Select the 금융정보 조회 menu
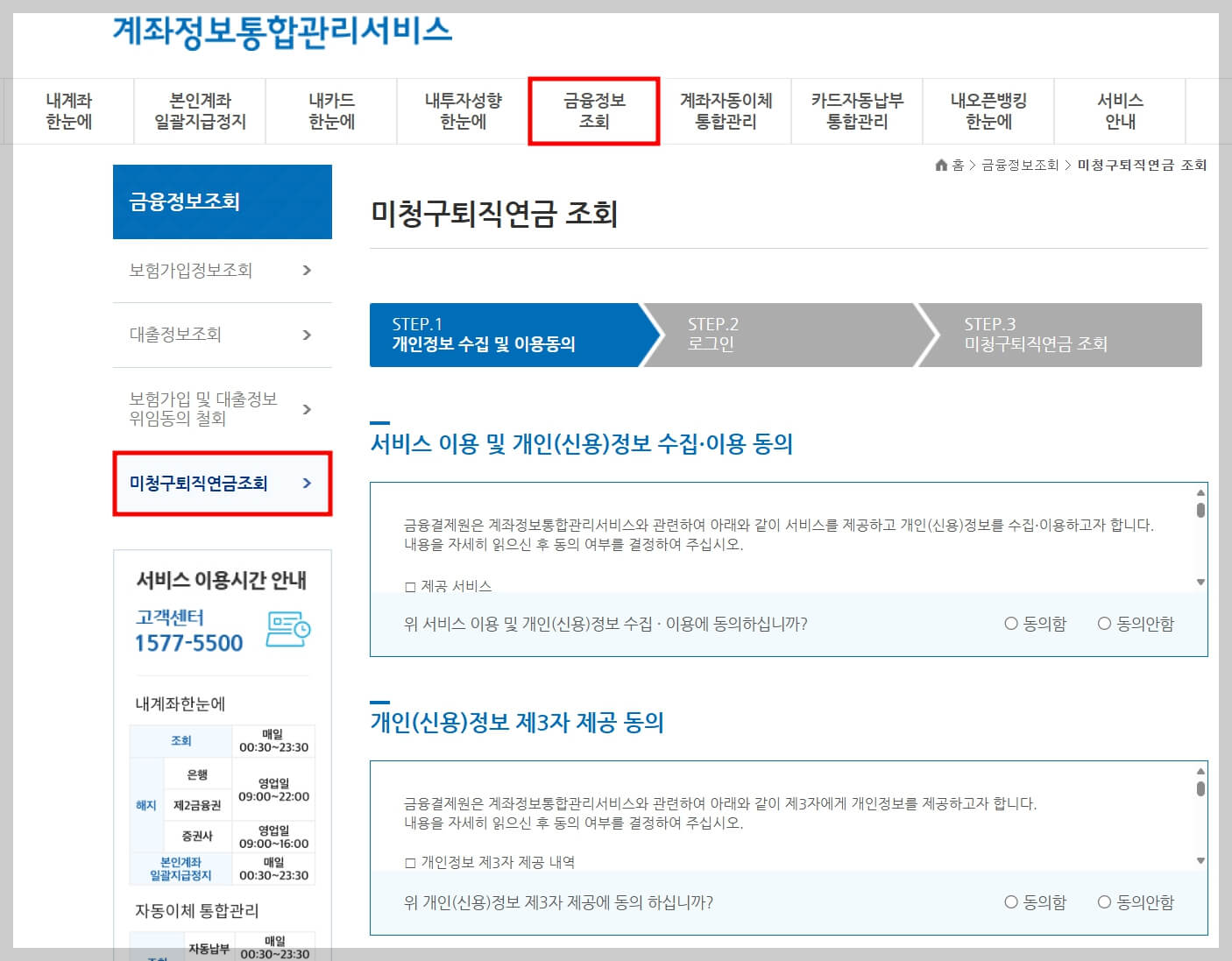The image size is (1232, 961). pyautogui.click(x=594, y=111)
